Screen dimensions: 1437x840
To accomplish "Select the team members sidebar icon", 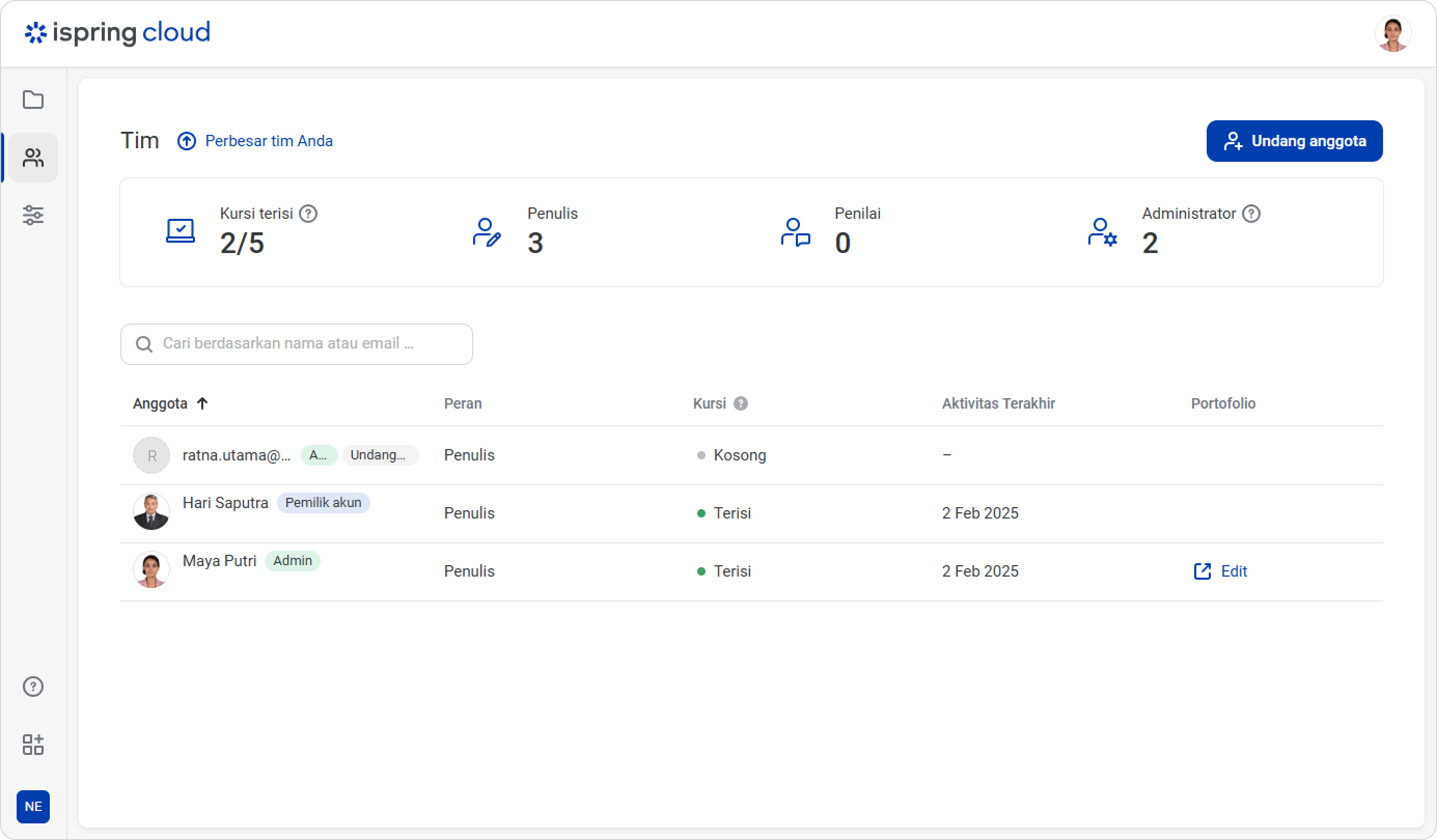I will click(33, 158).
